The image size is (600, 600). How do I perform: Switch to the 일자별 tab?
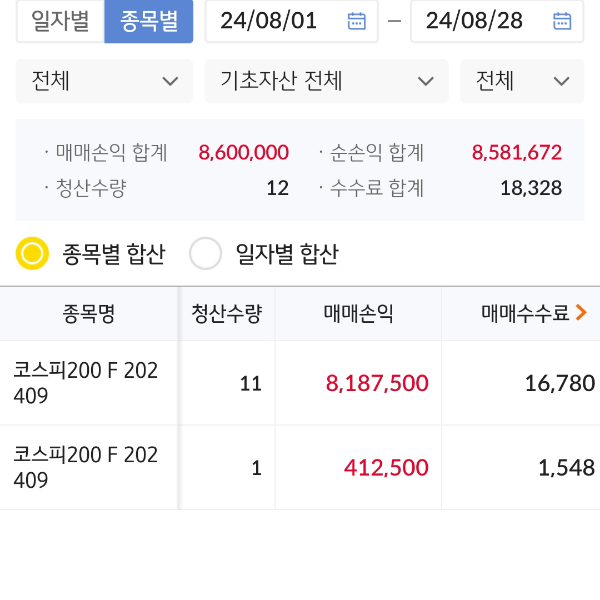60,21
